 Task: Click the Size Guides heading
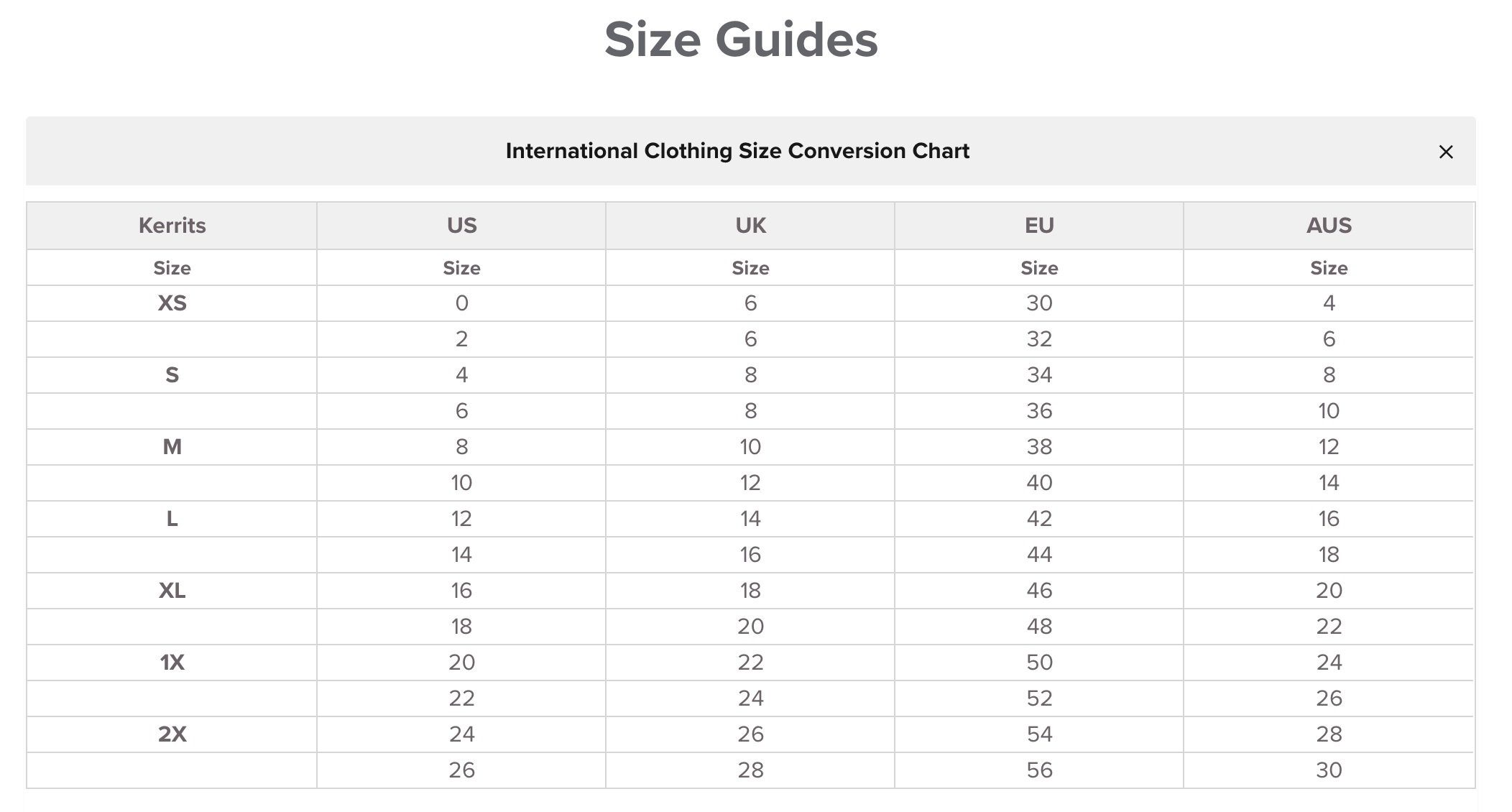[x=741, y=39]
